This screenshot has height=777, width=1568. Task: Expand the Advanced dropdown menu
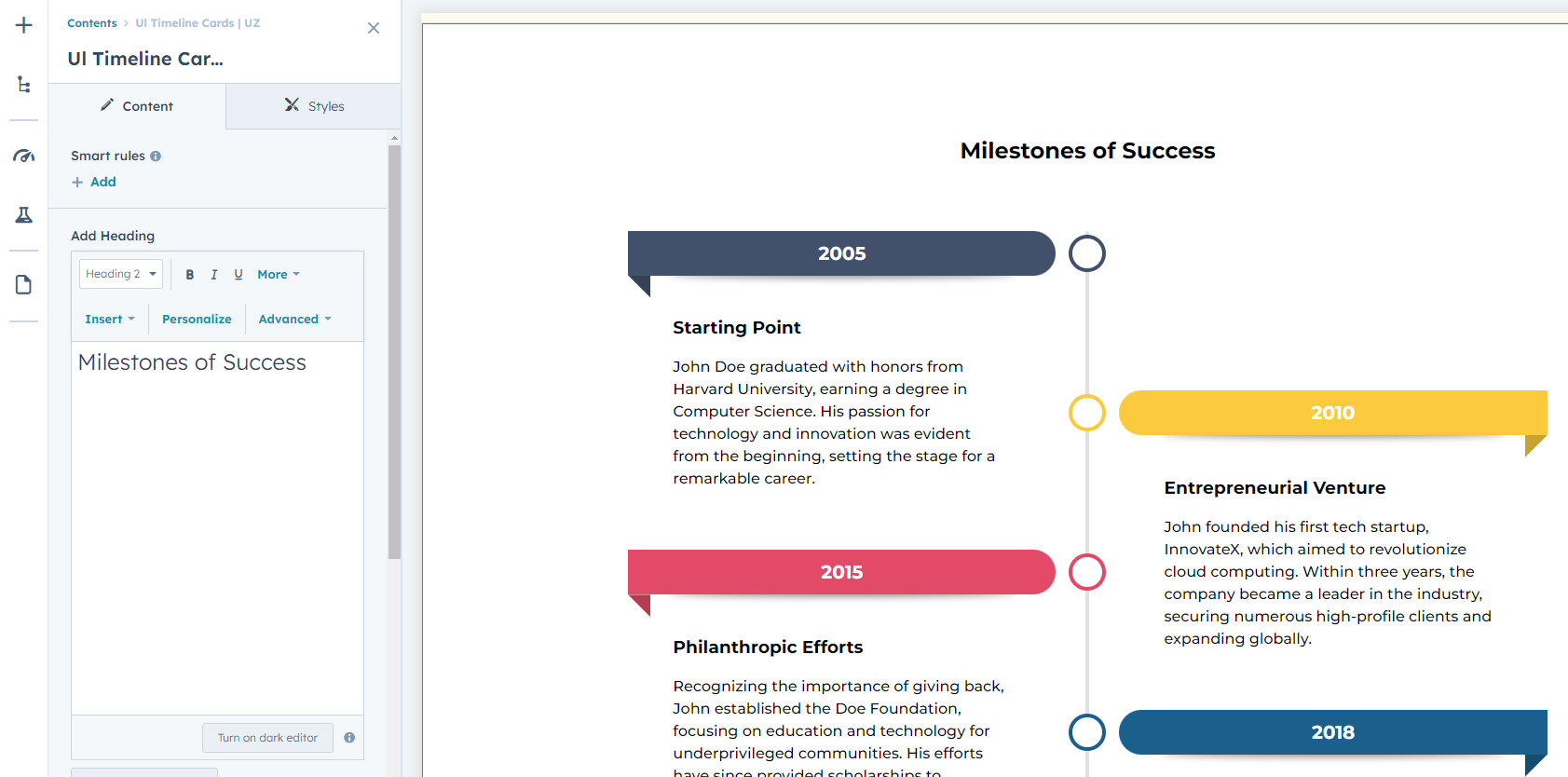tap(294, 320)
